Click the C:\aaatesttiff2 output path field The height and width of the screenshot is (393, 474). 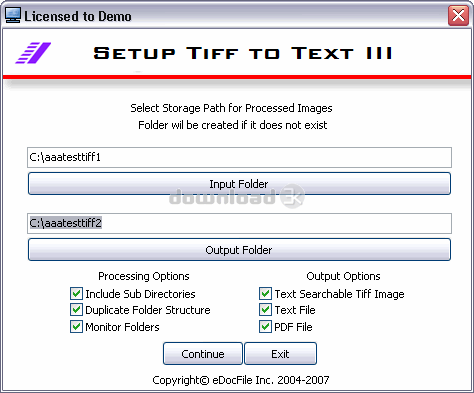pos(239,223)
